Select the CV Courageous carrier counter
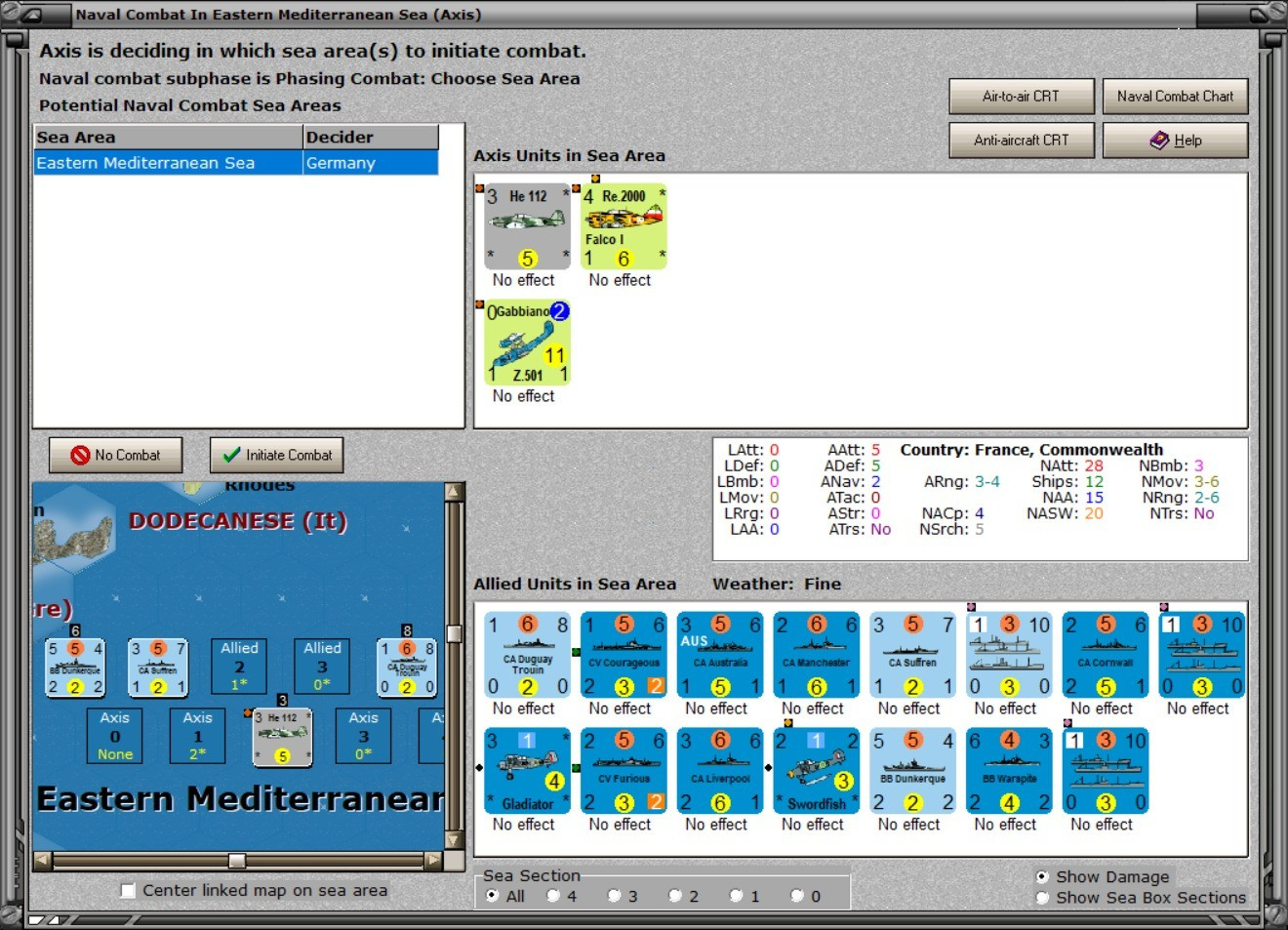Screen dimensions: 1288x930 click(x=624, y=655)
